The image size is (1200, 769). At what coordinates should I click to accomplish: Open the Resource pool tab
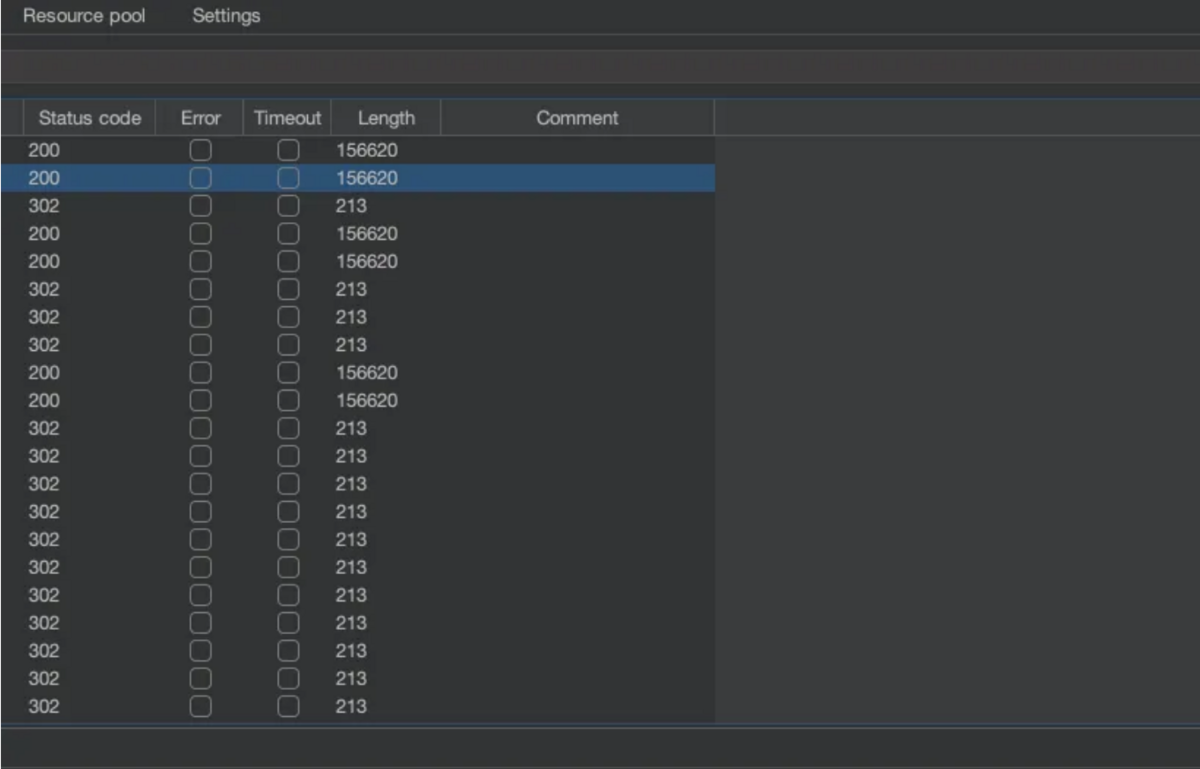(x=84, y=16)
